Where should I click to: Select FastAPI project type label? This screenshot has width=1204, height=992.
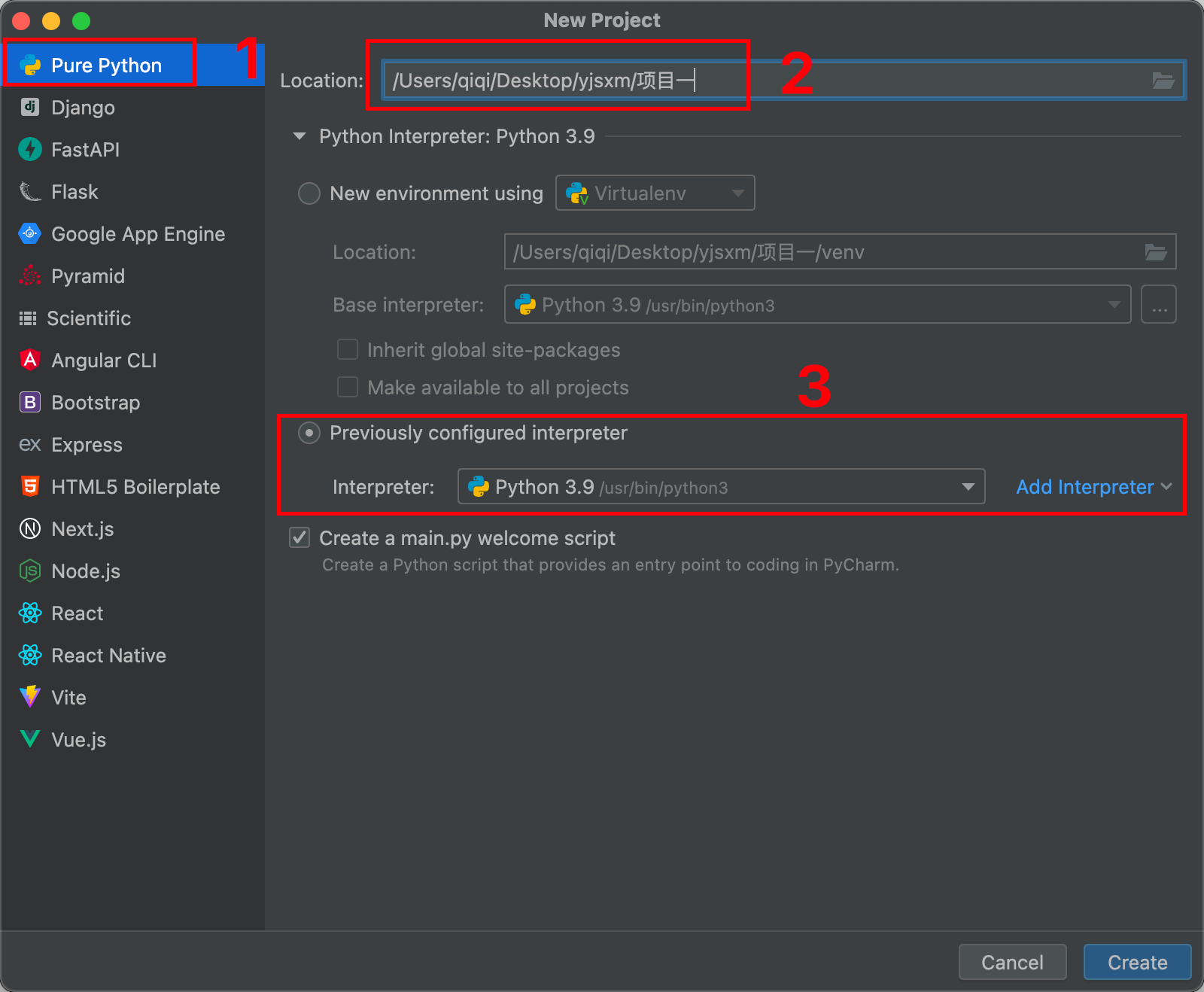[x=85, y=149]
